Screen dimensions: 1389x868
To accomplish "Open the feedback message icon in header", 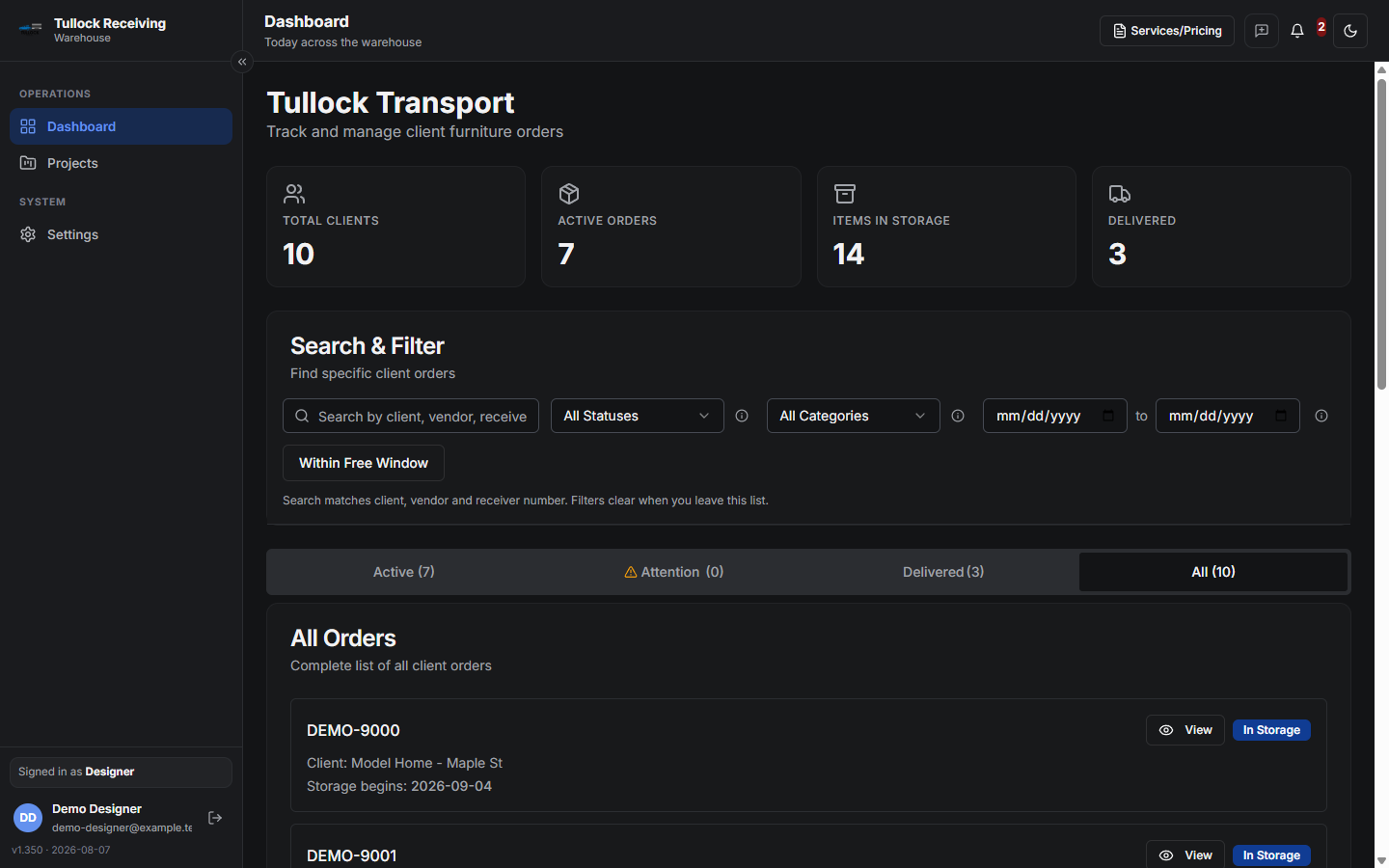I will point(1261,31).
